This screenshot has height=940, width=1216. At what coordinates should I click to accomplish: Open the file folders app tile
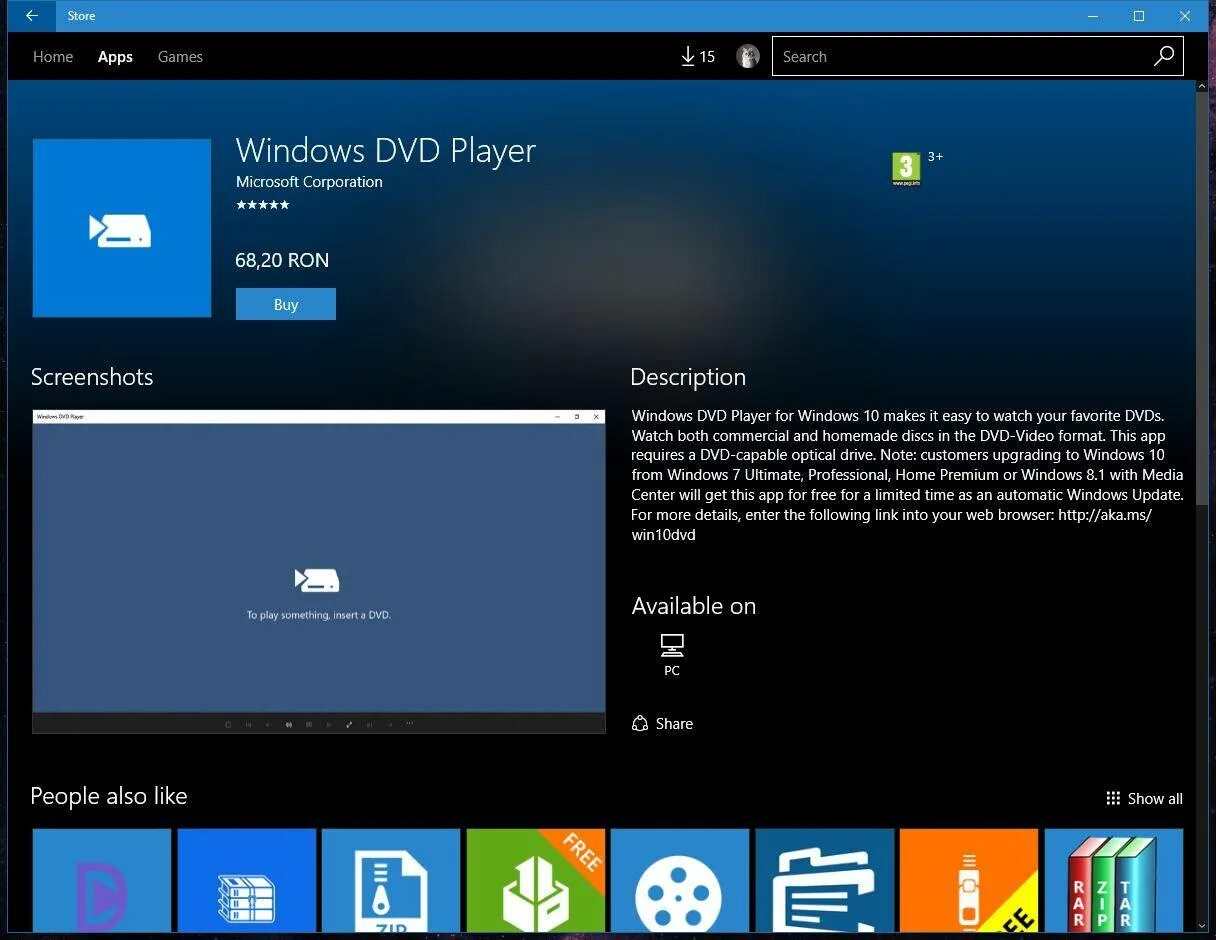[x=825, y=880]
